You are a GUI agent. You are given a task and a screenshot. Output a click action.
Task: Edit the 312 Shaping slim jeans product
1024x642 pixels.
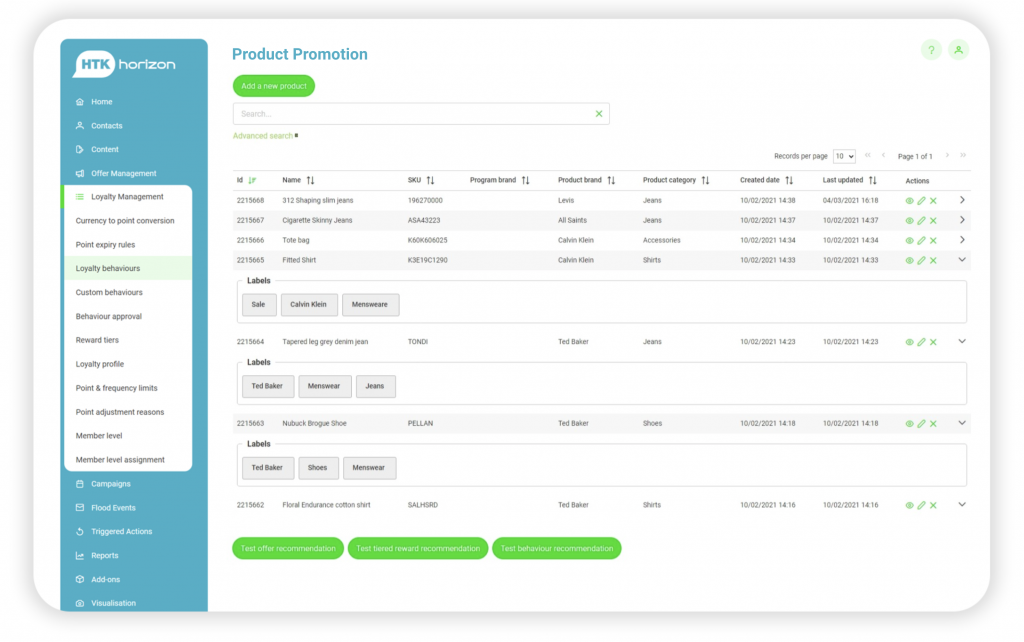(921, 201)
